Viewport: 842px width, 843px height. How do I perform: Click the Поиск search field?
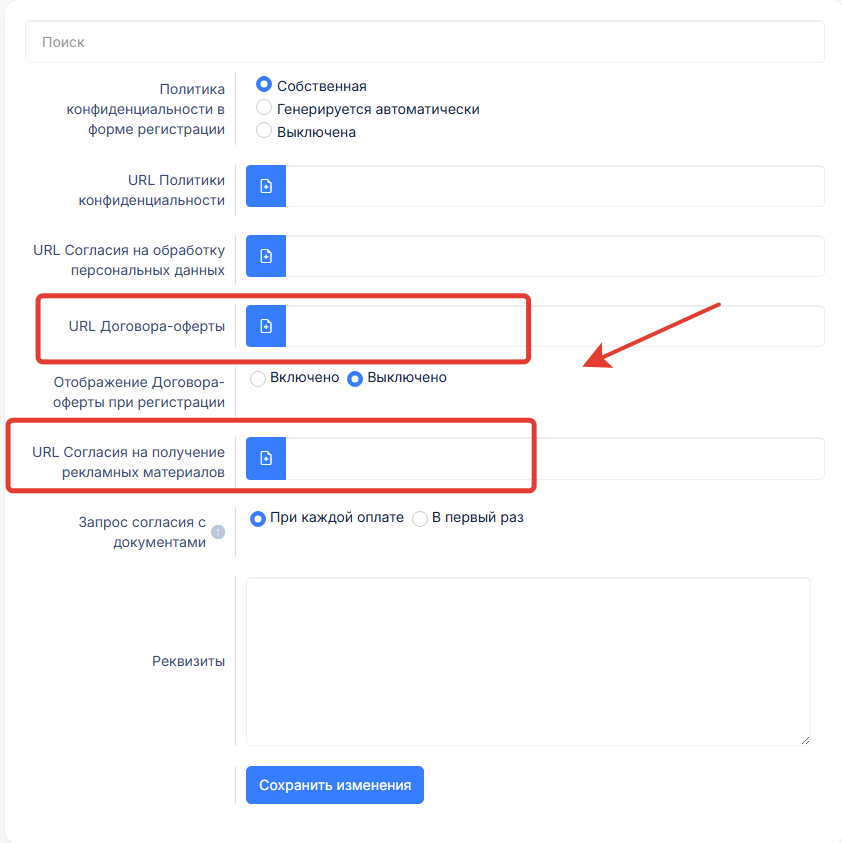[x=425, y=43]
